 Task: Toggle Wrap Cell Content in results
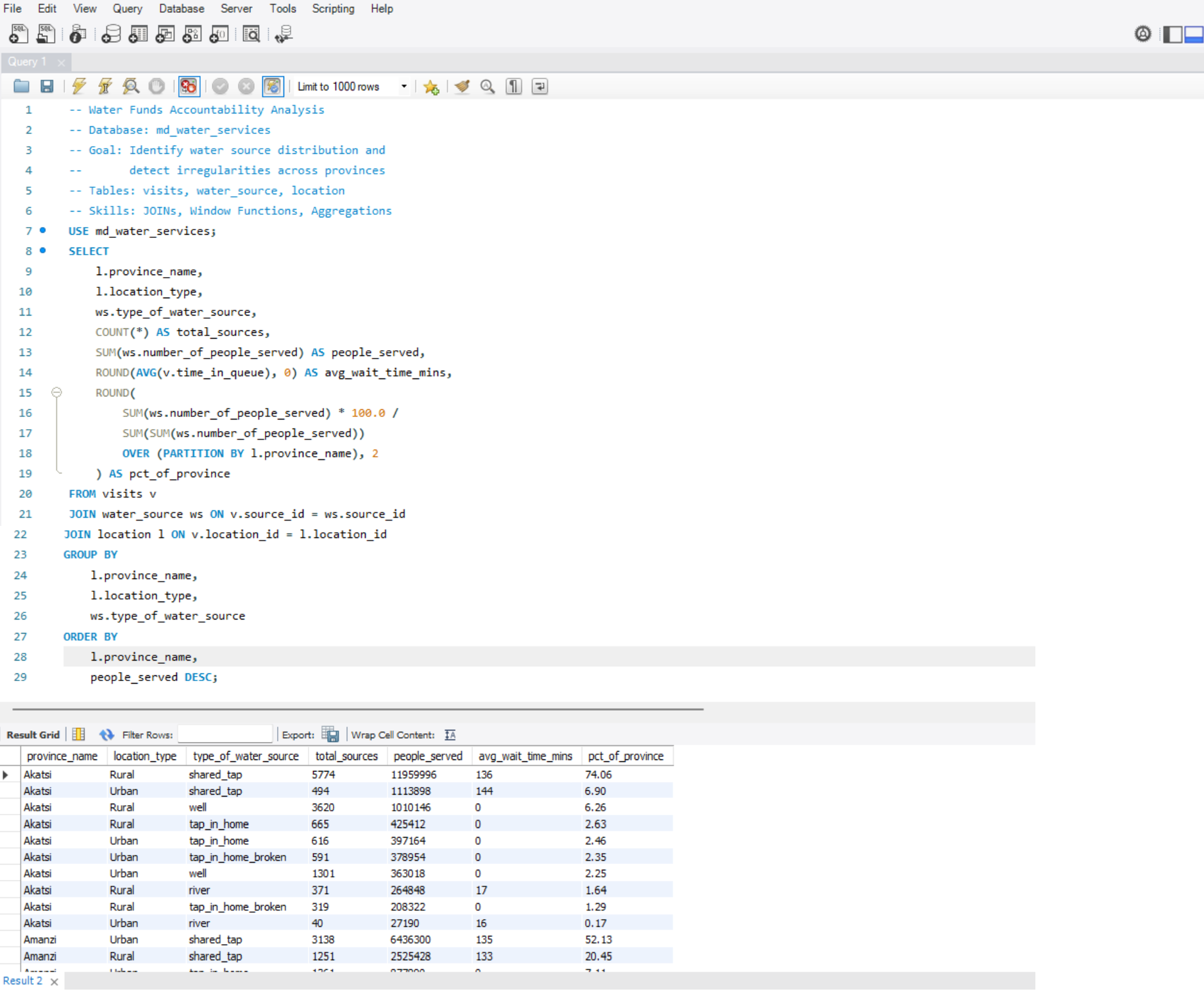pyautogui.click(x=450, y=735)
